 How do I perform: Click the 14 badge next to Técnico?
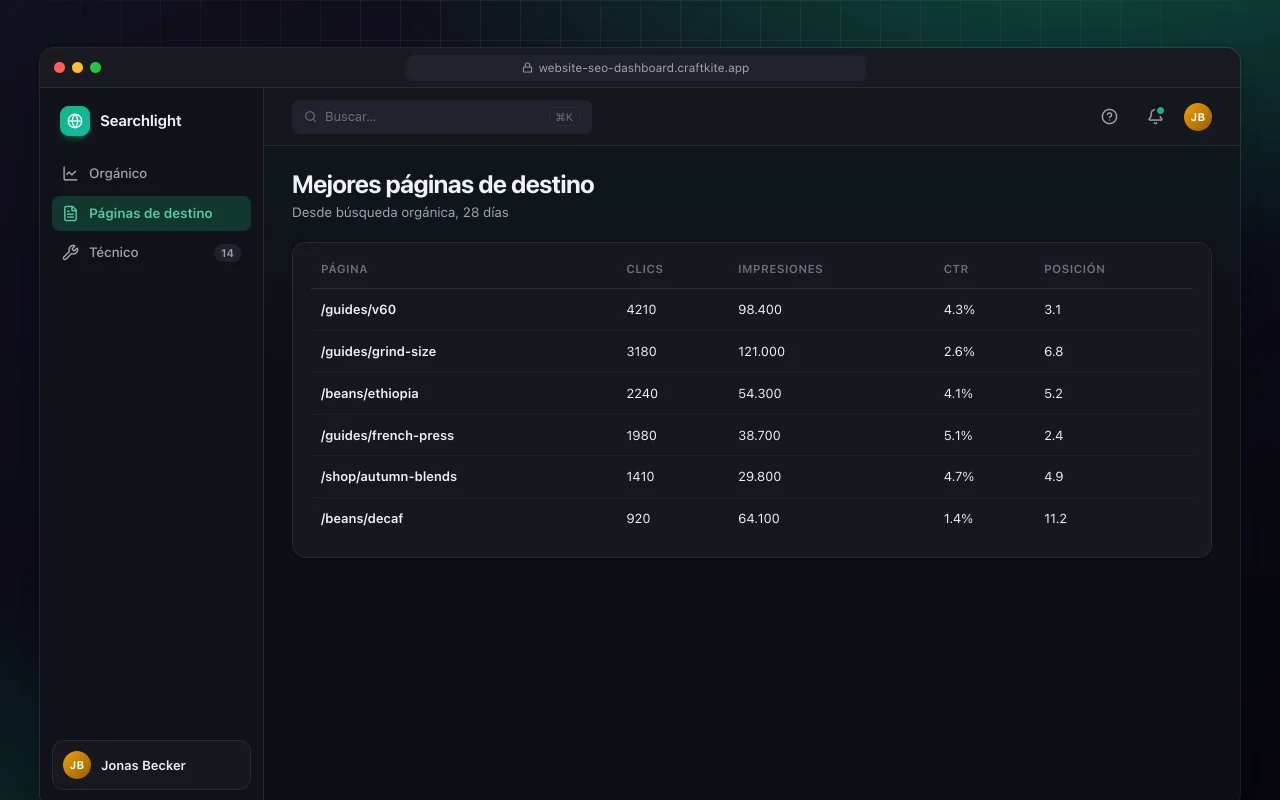click(227, 253)
